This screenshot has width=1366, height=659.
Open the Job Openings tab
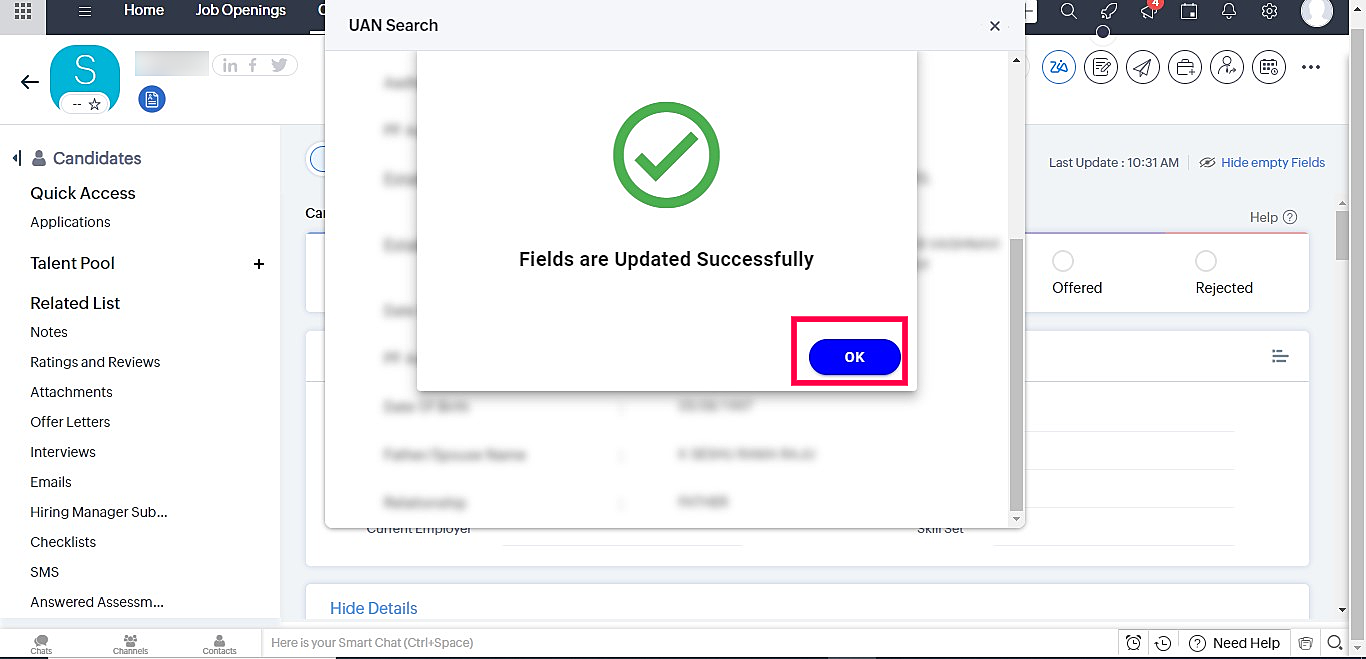point(241,10)
